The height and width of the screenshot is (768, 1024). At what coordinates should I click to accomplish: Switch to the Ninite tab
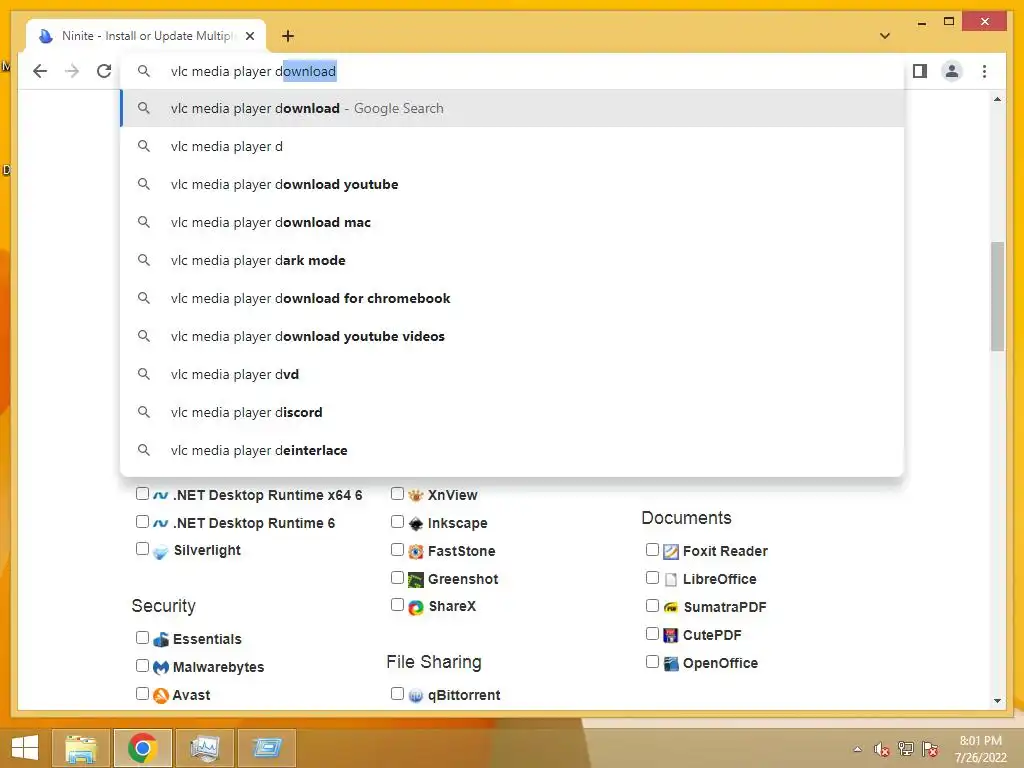(146, 36)
